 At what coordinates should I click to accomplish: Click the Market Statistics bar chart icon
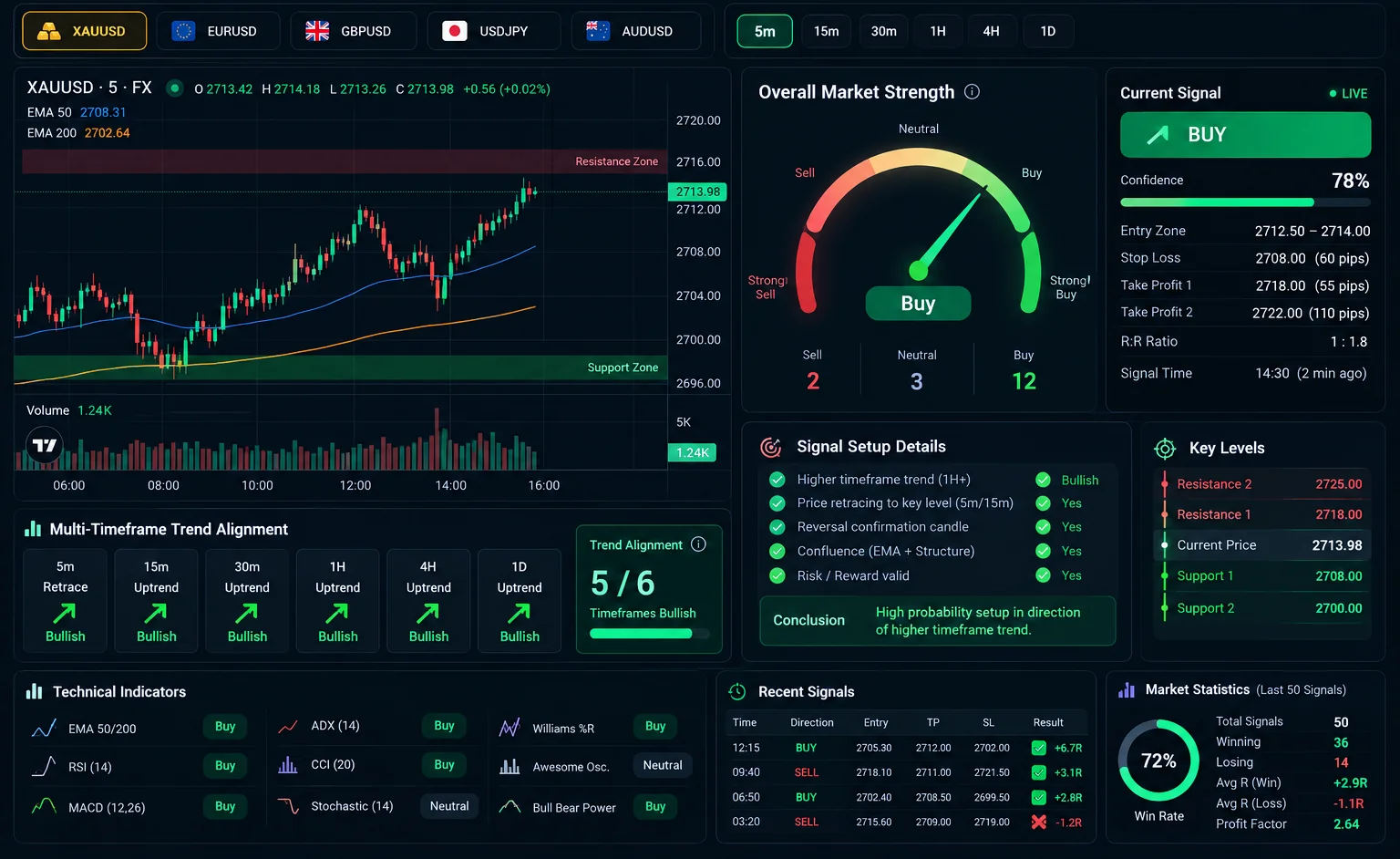click(x=1127, y=690)
